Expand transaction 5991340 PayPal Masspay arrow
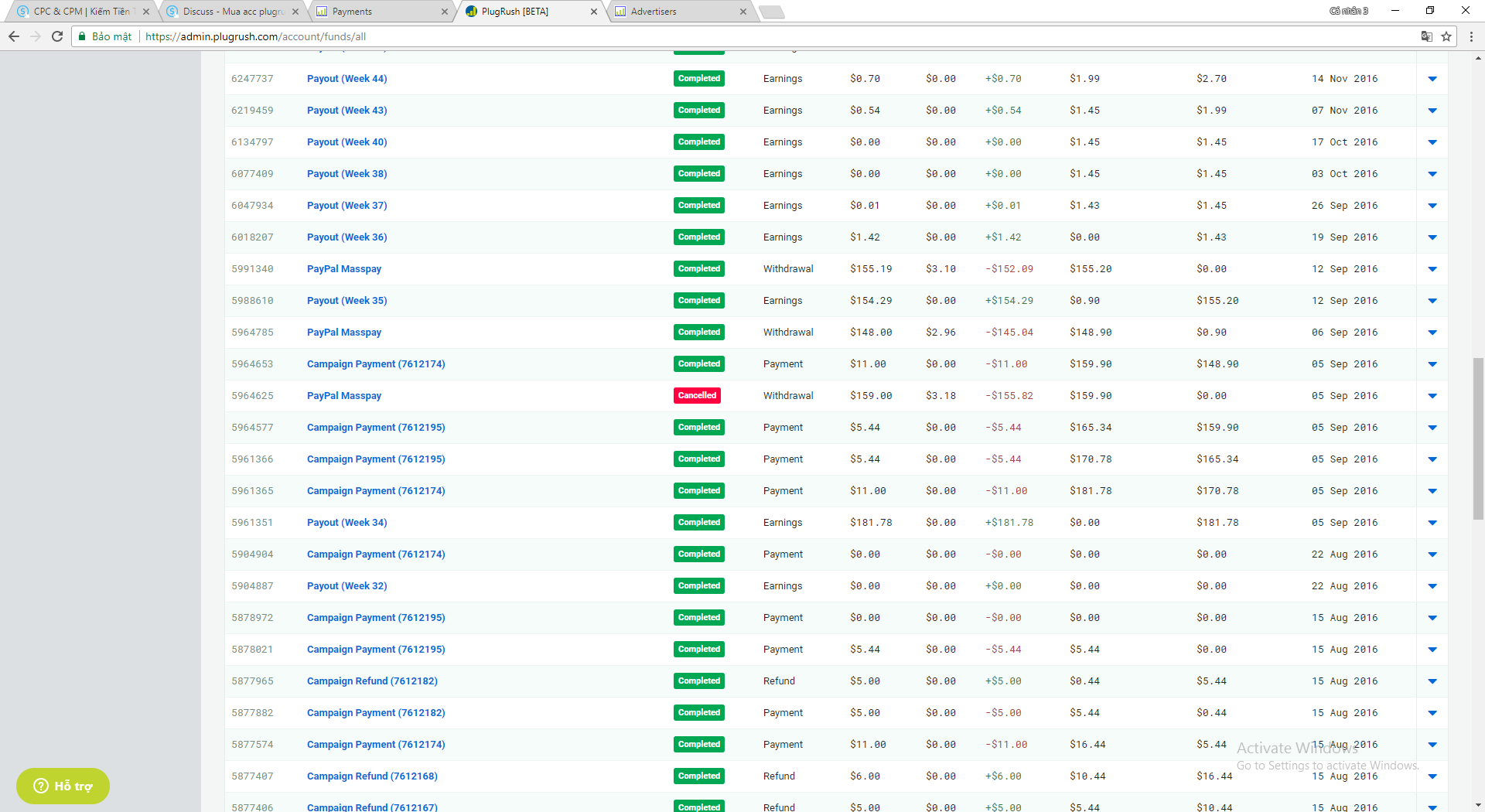 1432,269
